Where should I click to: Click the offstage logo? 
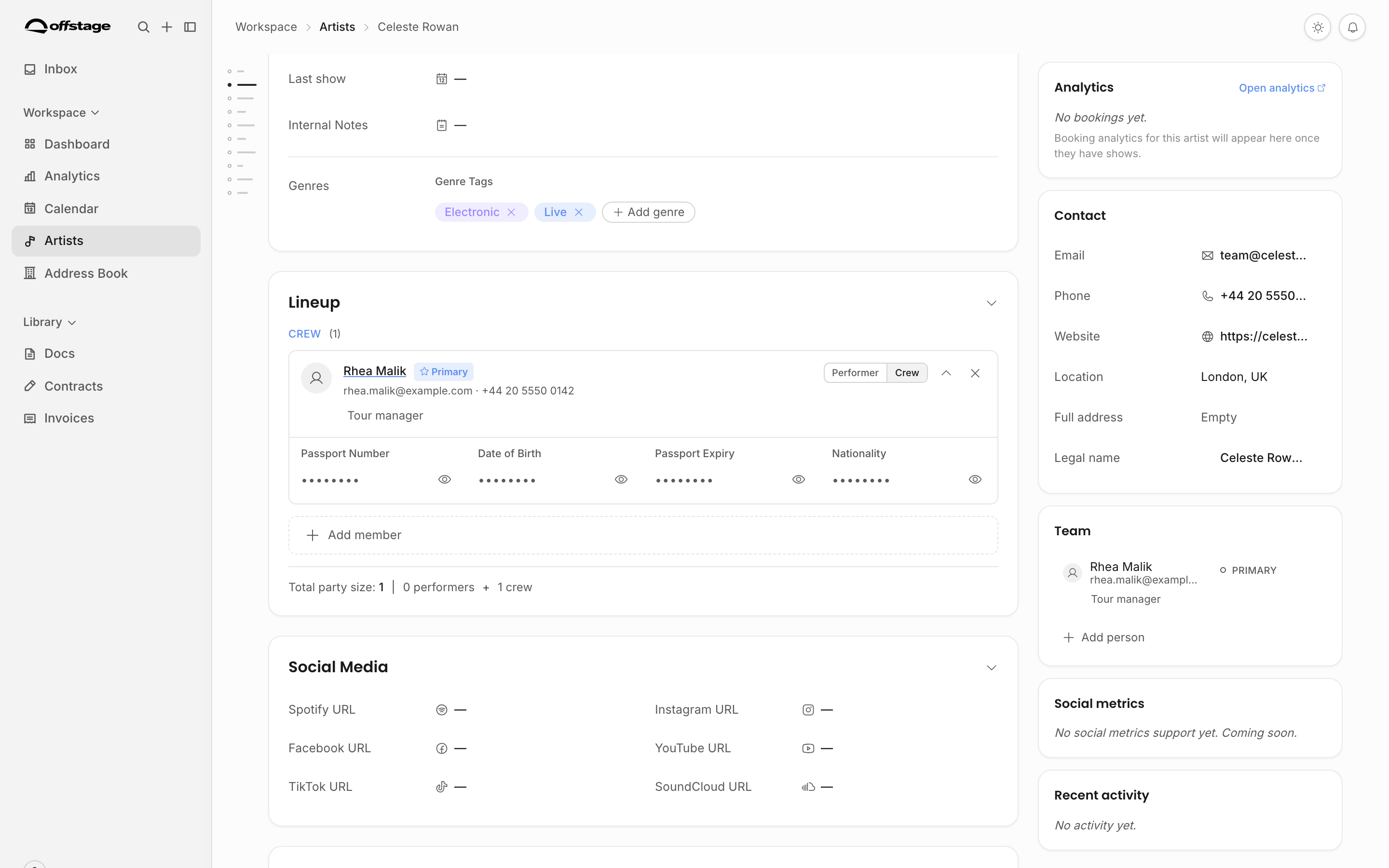[68, 26]
